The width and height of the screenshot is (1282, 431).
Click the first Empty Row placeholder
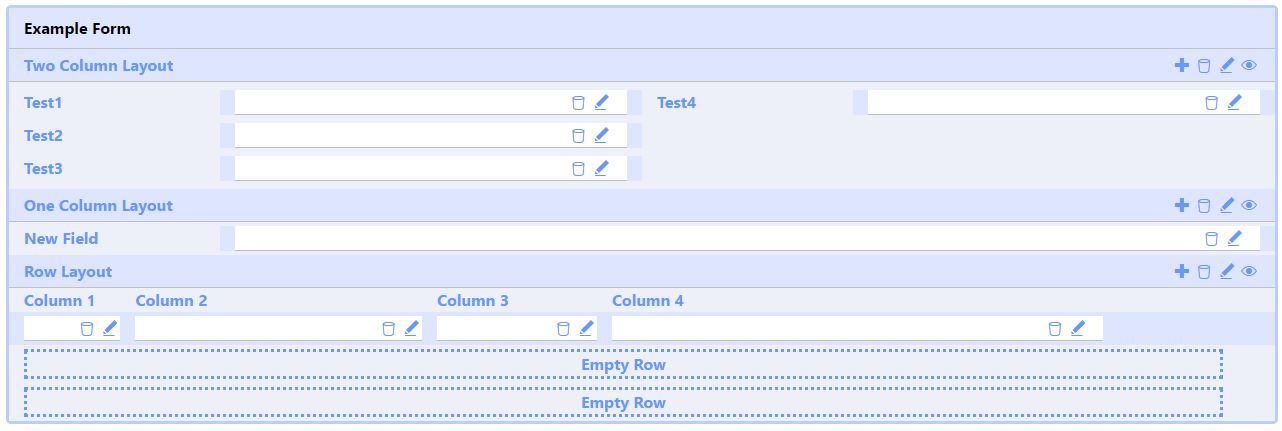[623, 365]
